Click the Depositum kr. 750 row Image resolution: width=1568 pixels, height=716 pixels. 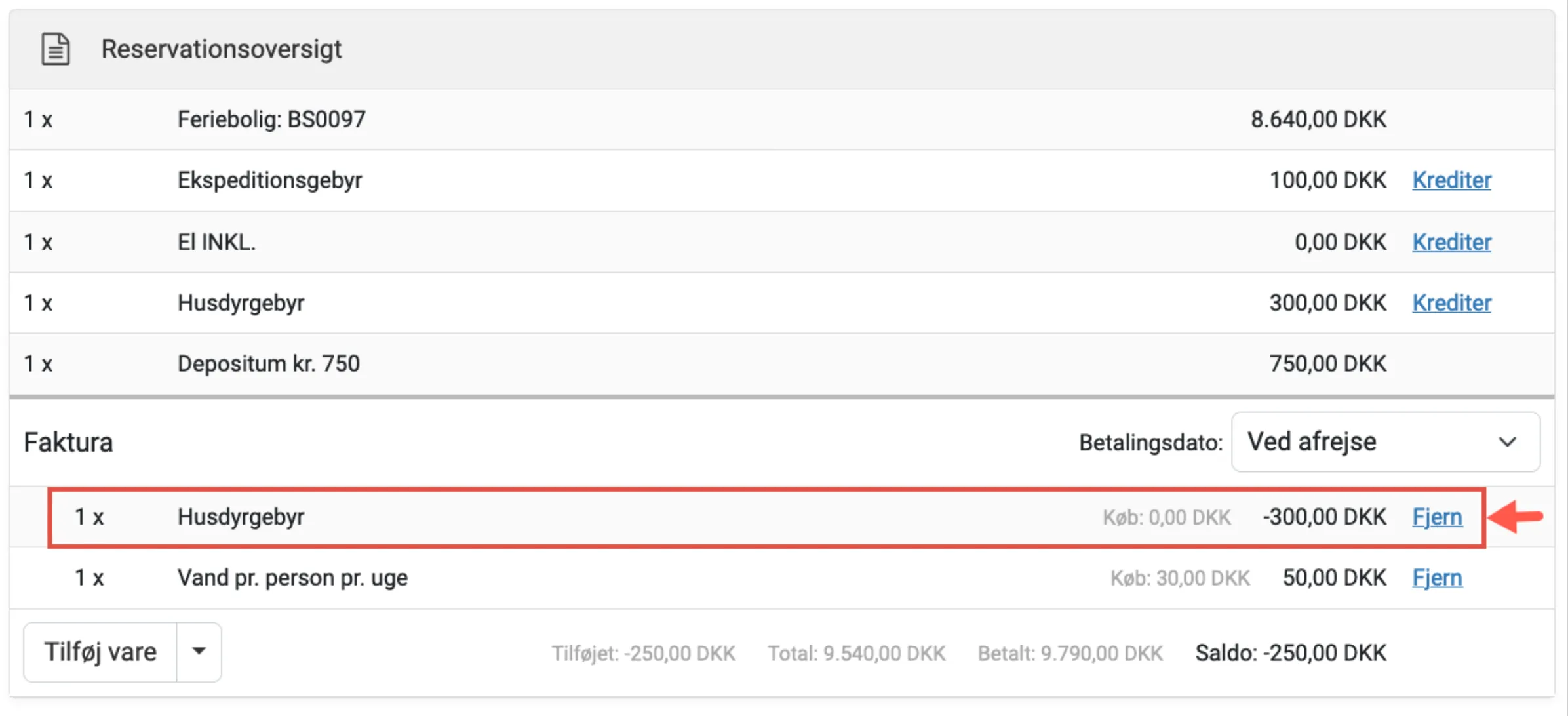pyautogui.click(x=269, y=364)
